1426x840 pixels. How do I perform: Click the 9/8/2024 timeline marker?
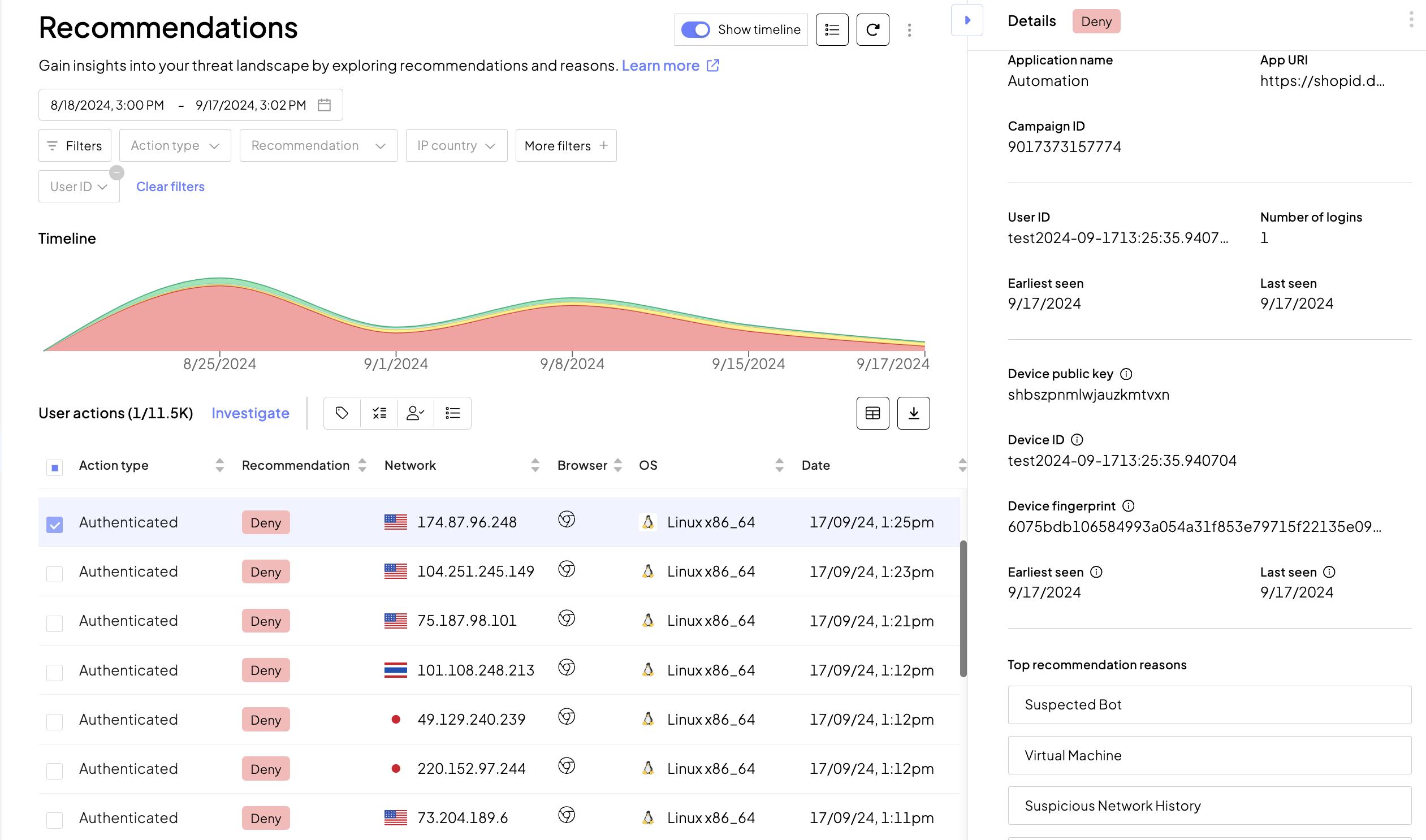(x=572, y=363)
